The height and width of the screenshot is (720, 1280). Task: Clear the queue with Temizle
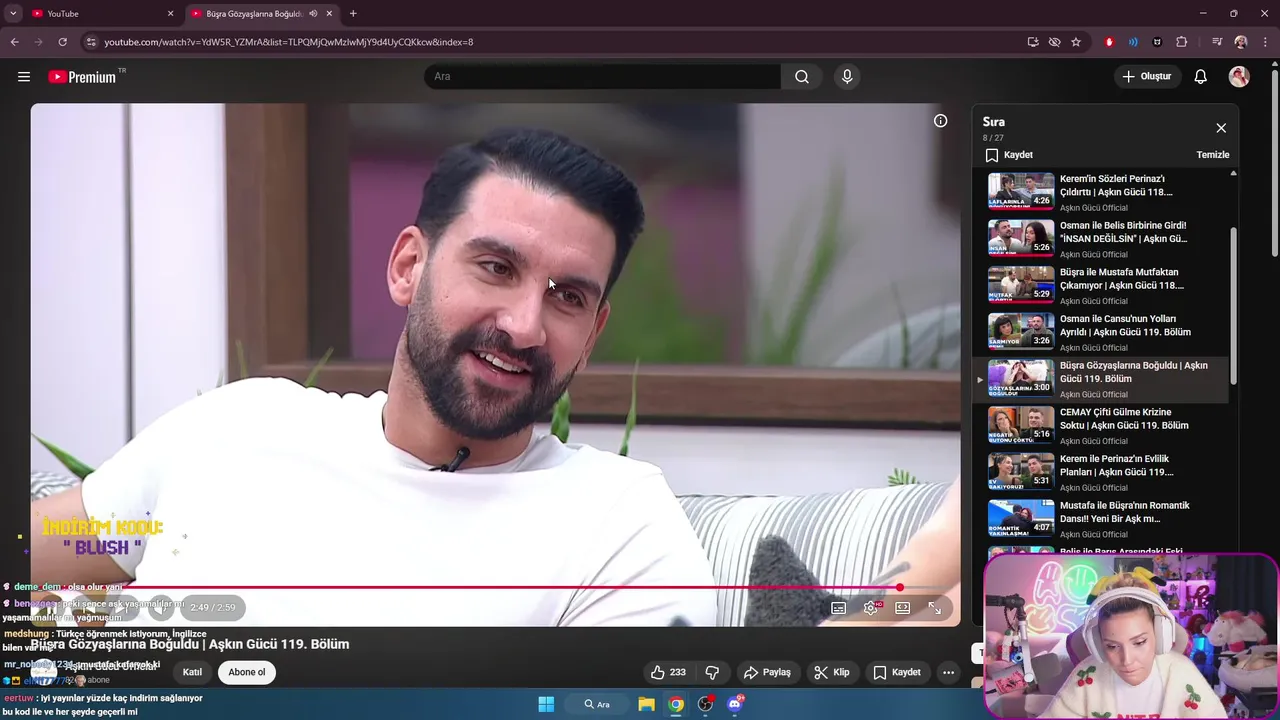[1213, 155]
